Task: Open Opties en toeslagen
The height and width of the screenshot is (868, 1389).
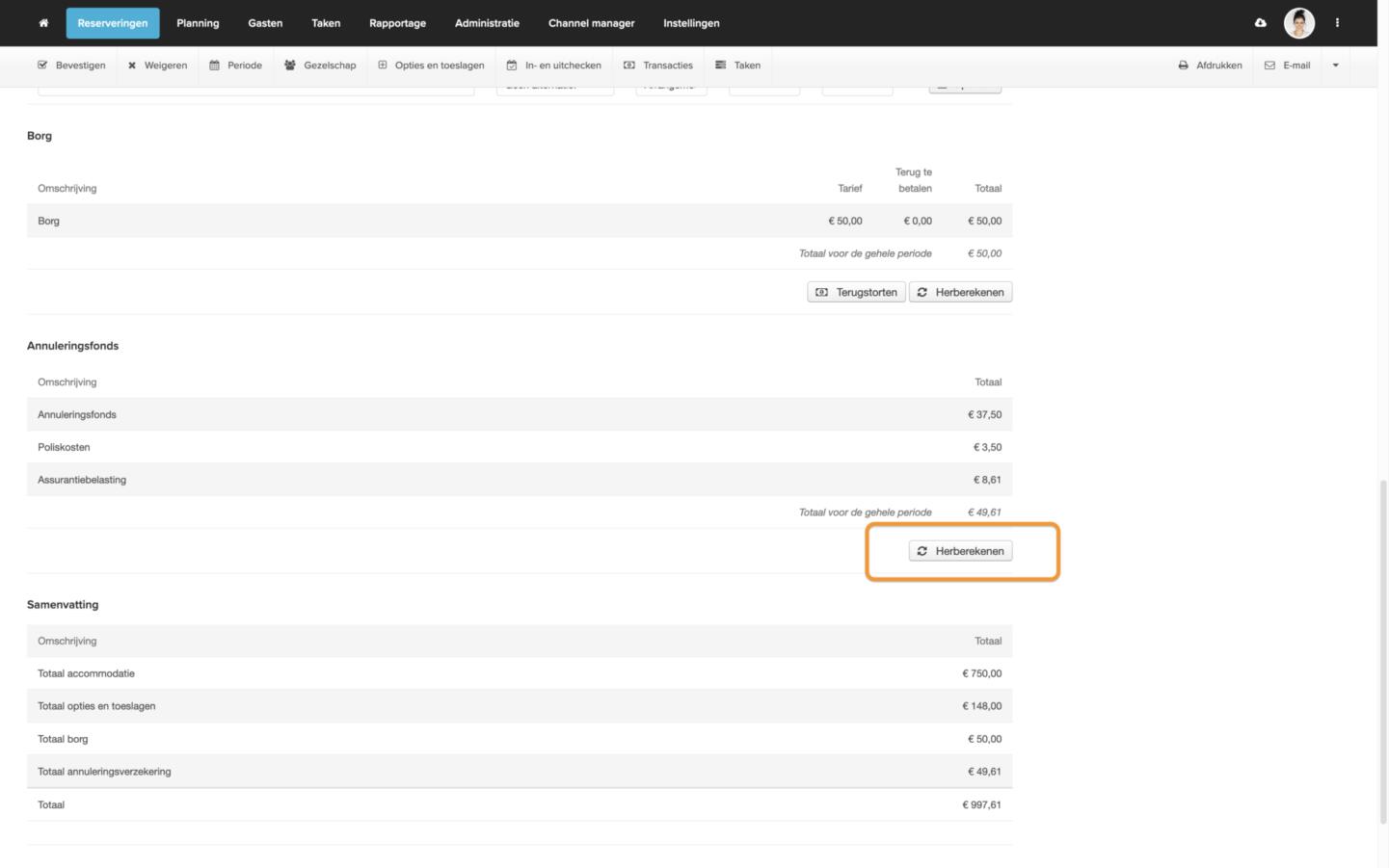Action: click(x=431, y=66)
